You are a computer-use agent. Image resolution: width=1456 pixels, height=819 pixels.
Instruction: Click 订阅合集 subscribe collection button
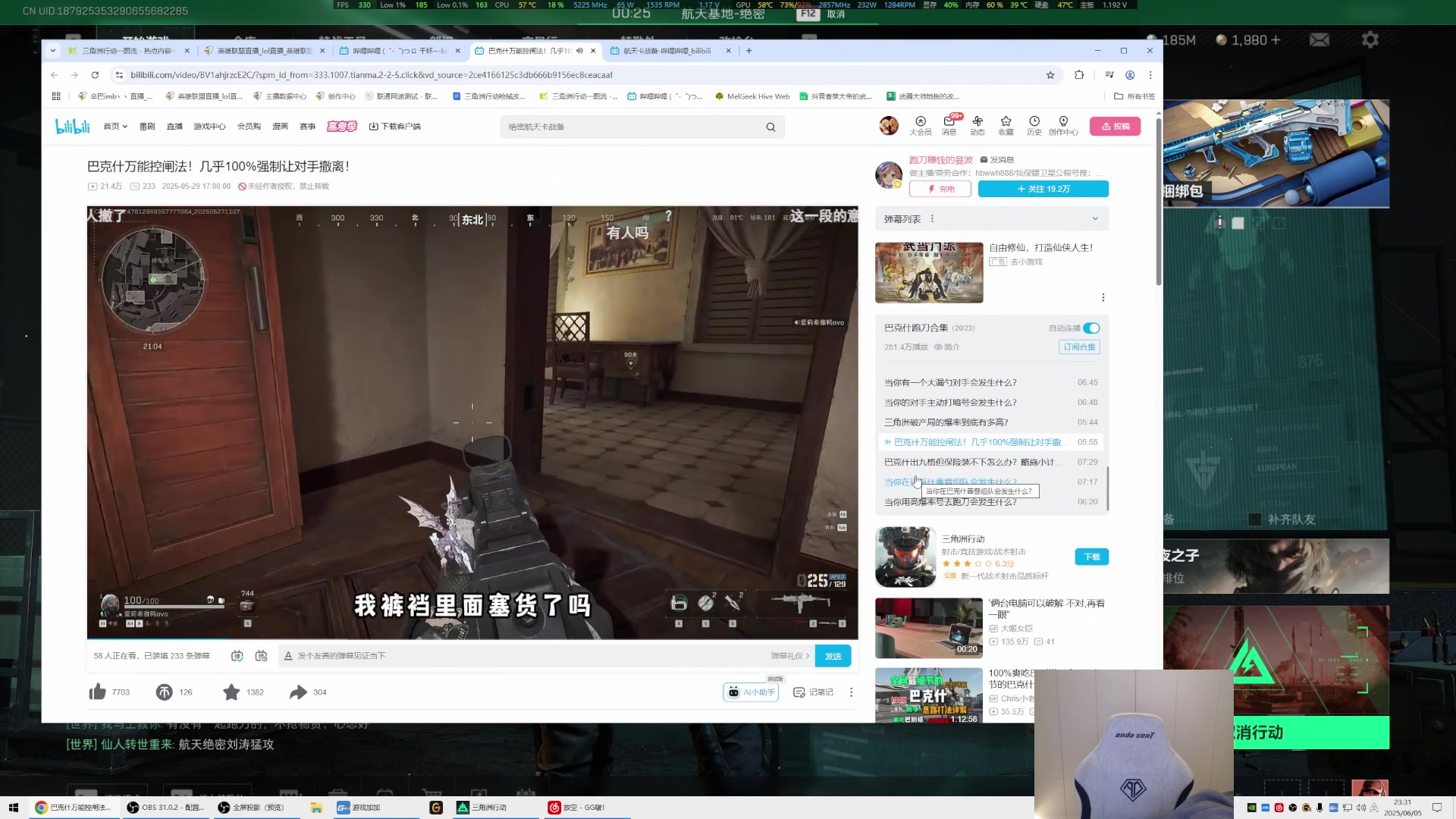click(x=1079, y=347)
